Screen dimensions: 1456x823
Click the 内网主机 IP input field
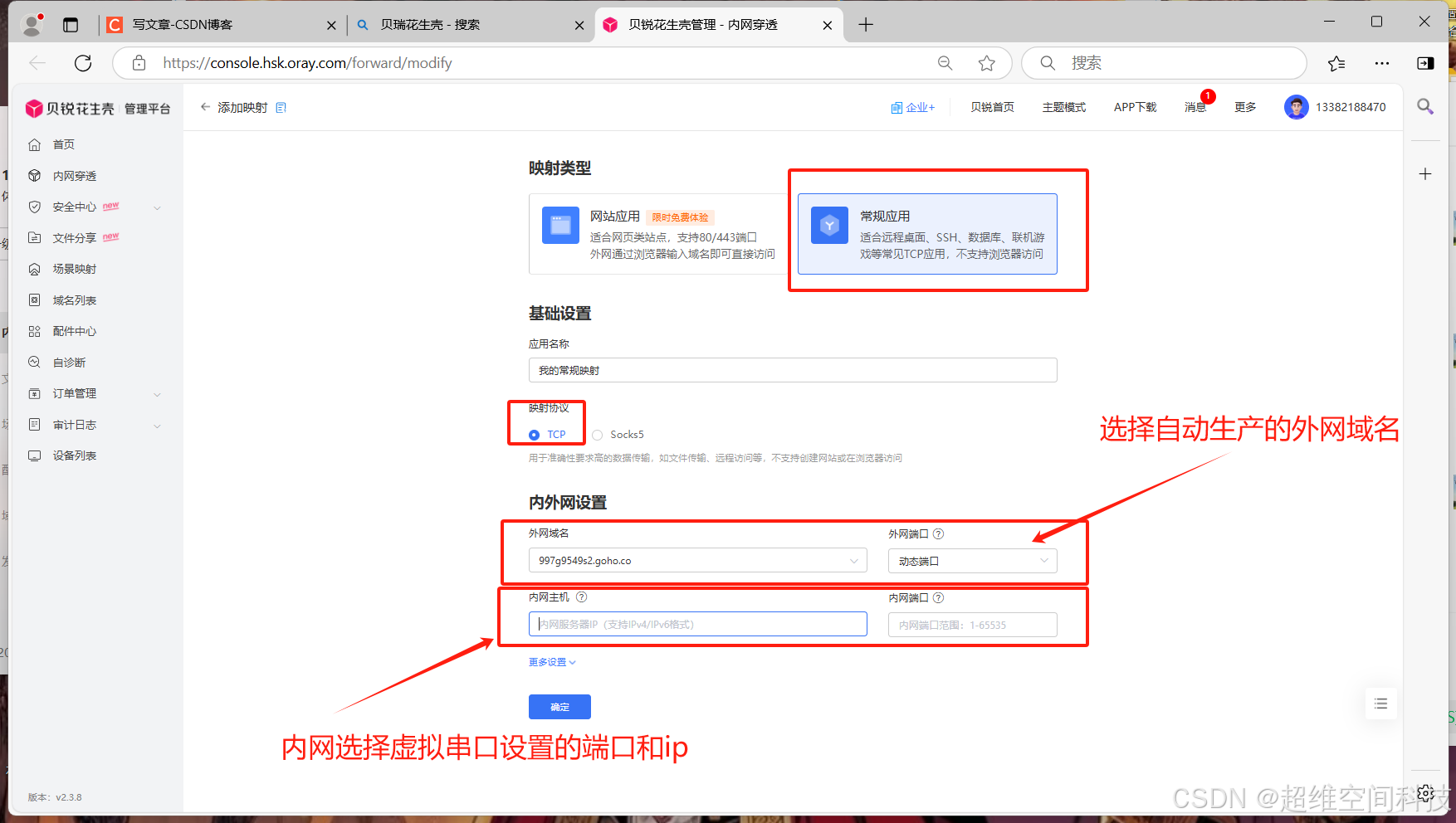(697, 624)
